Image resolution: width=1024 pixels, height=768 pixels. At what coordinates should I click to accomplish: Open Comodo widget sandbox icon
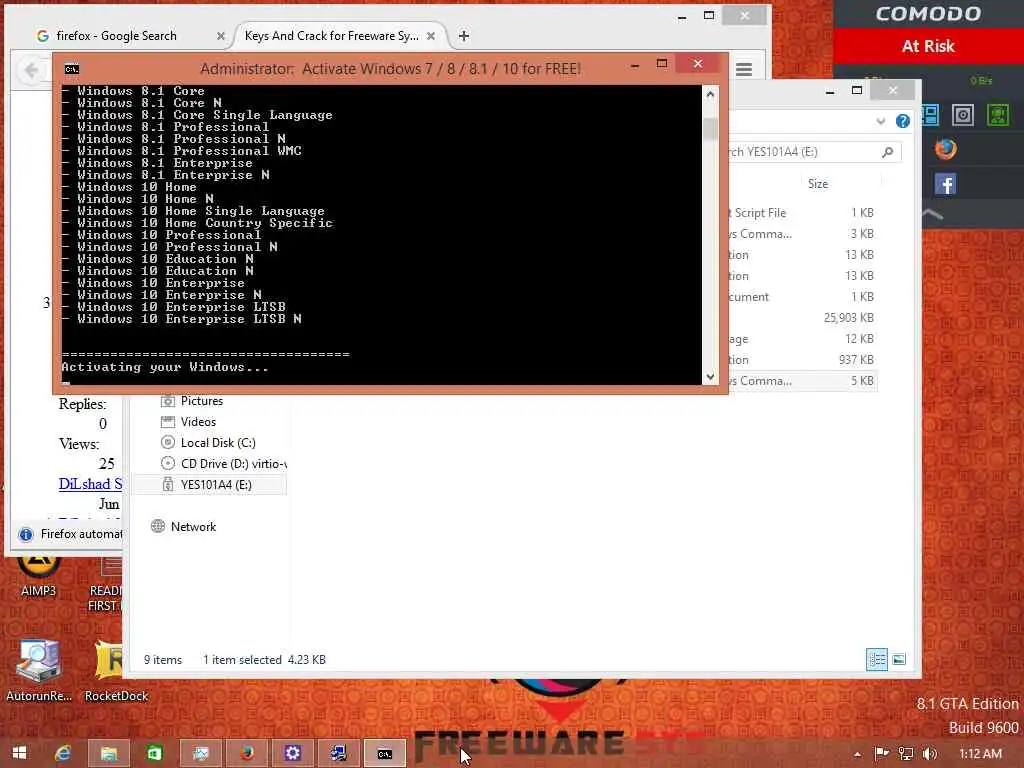[x=963, y=115]
